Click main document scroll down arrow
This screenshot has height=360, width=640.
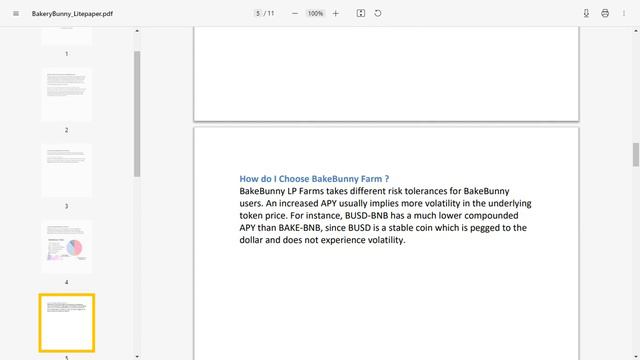pos(636,356)
